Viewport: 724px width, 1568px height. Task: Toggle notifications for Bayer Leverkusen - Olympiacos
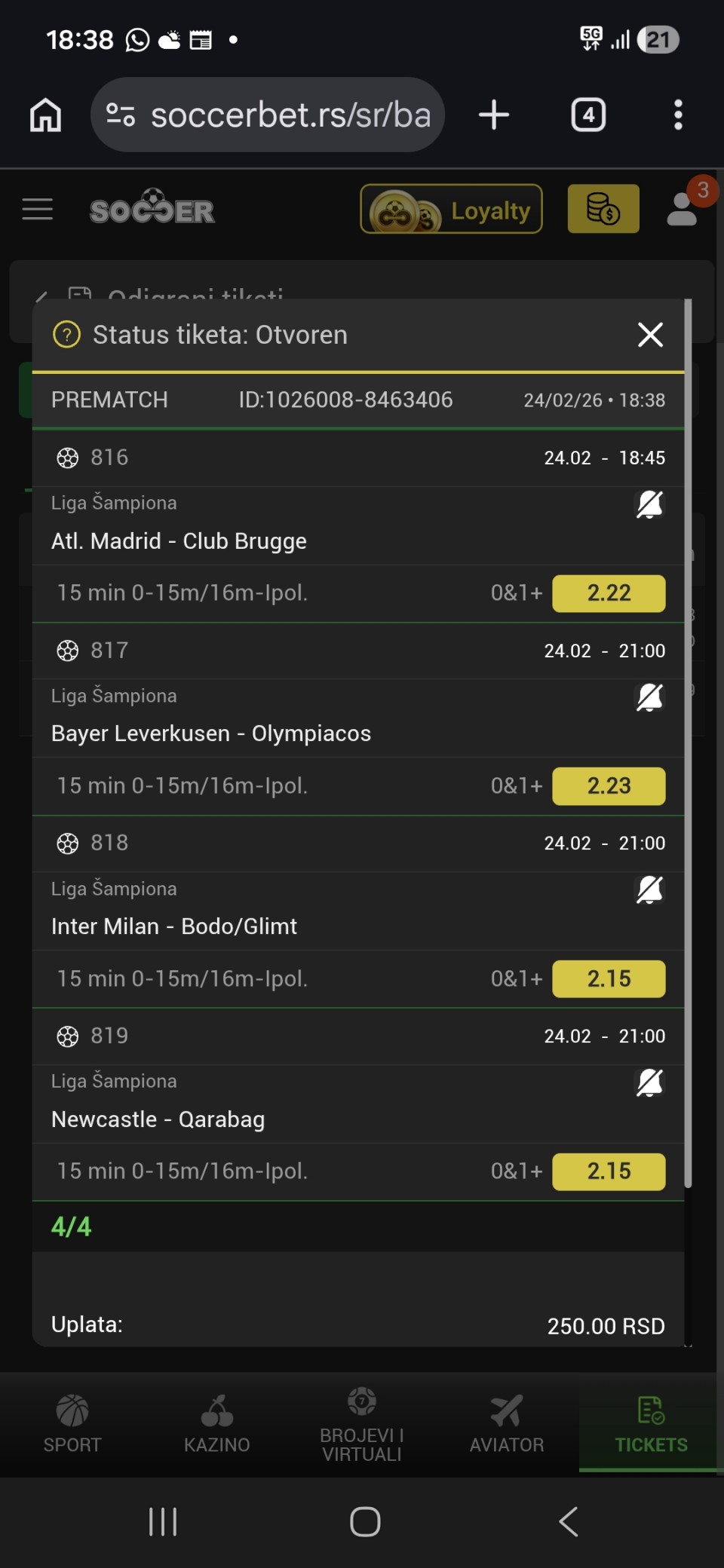click(649, 697)
